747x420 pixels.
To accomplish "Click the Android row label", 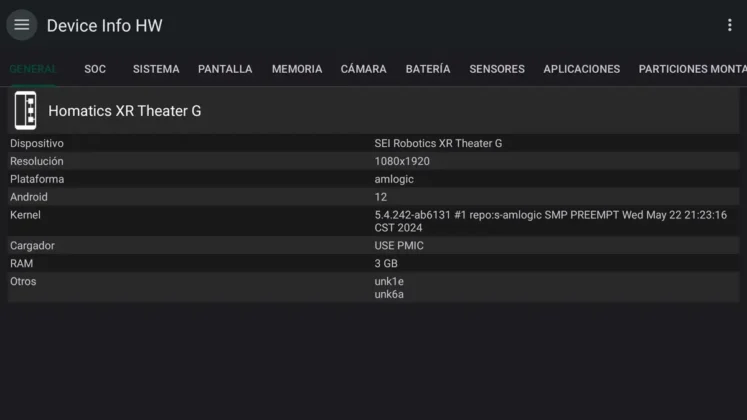I will pyautogui.click(x=29, y=197).
